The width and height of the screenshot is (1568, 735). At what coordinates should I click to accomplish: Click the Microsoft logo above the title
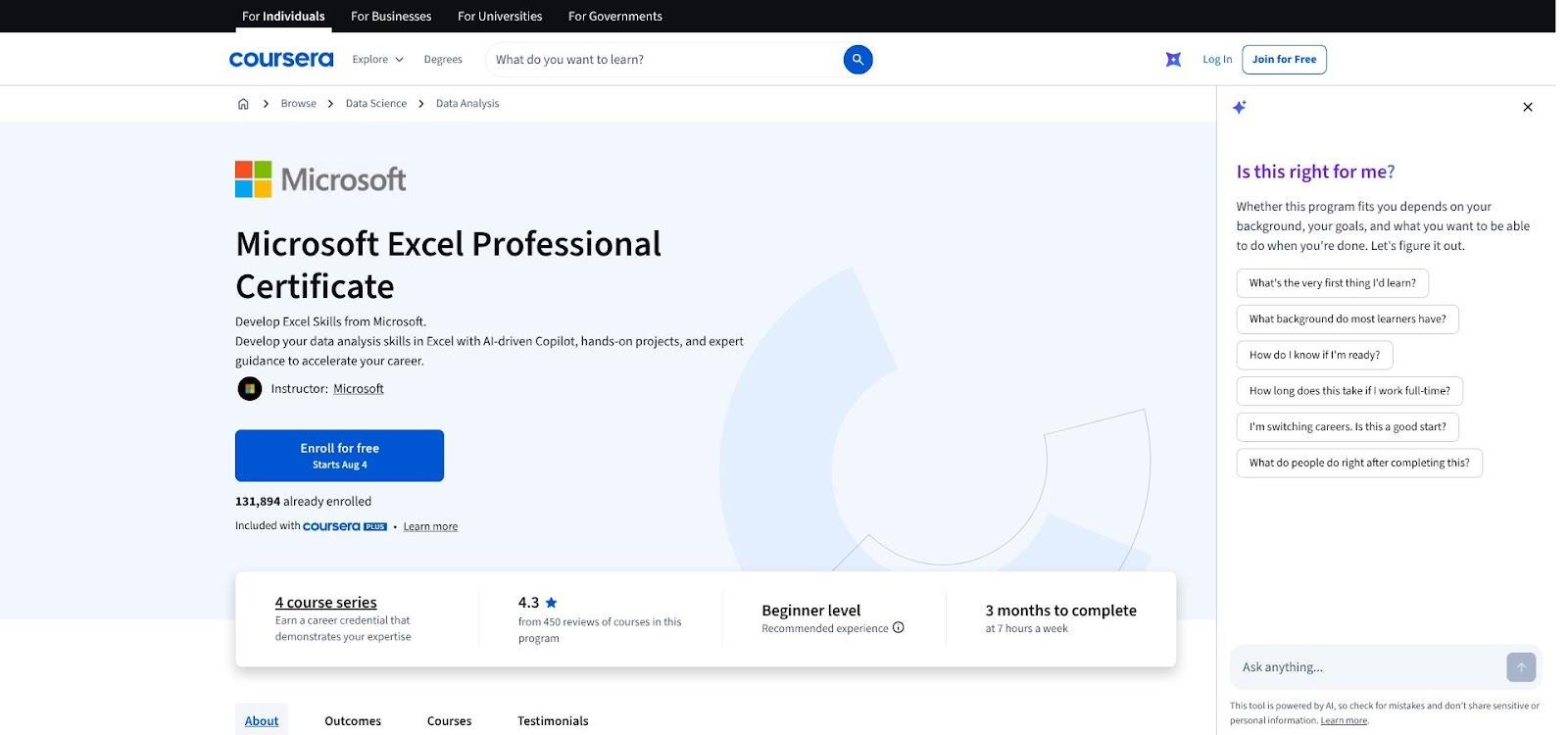[x=320, y=179]
